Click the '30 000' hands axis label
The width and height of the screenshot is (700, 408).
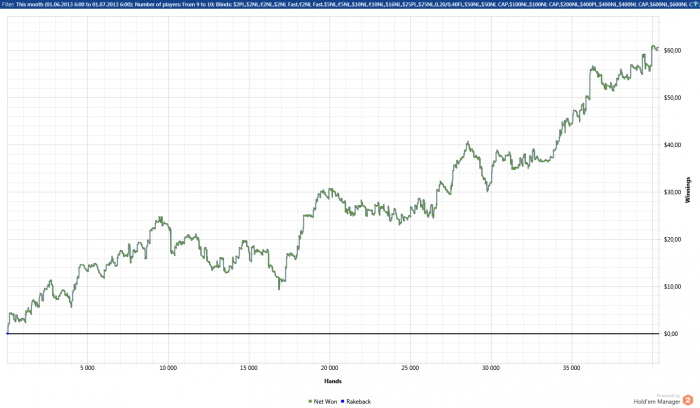491,368
